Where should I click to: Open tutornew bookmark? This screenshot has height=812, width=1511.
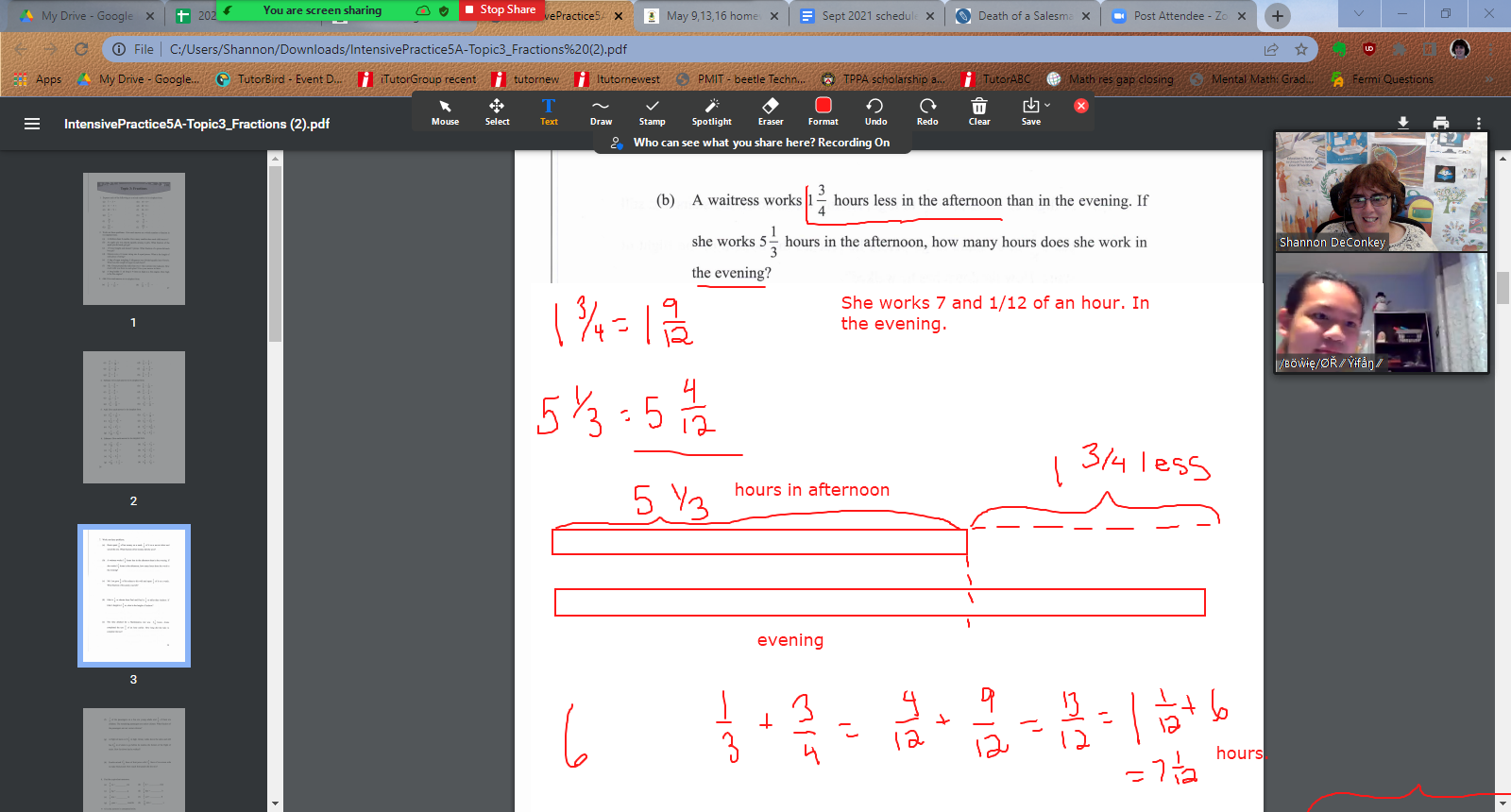[526, 79]
